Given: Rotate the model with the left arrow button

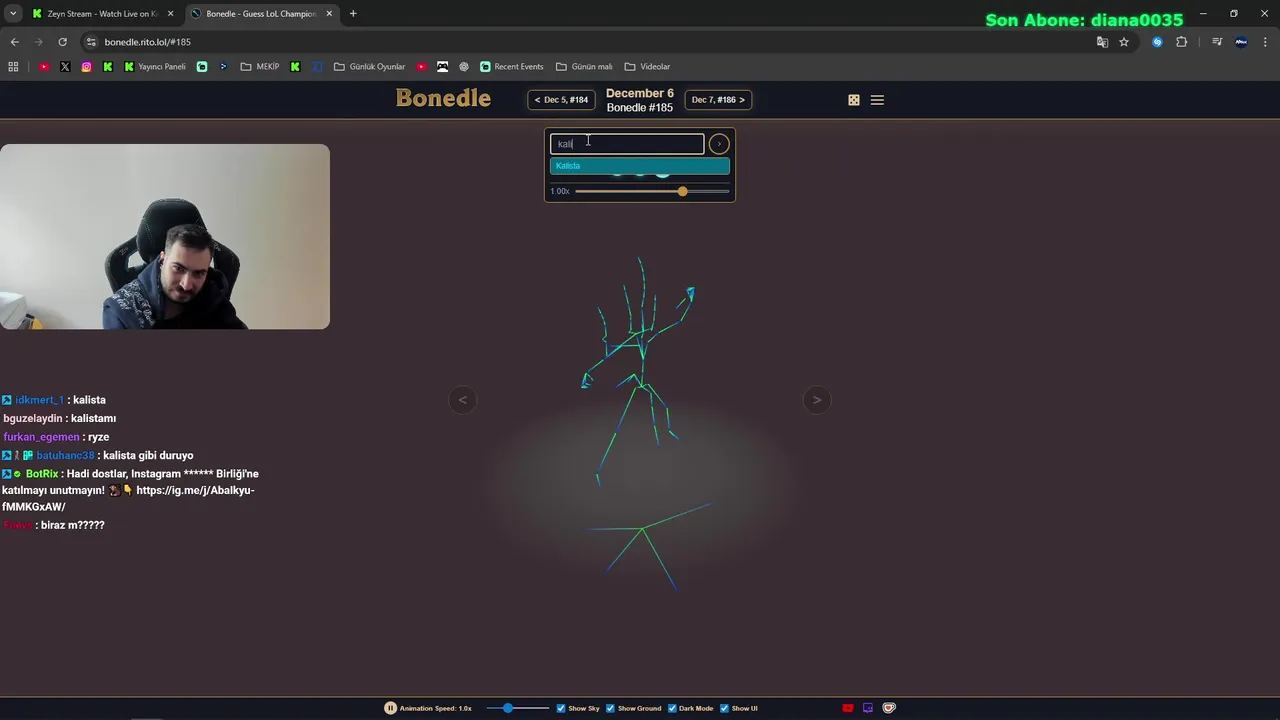Looking at the screenshot, I should (462, 400).
